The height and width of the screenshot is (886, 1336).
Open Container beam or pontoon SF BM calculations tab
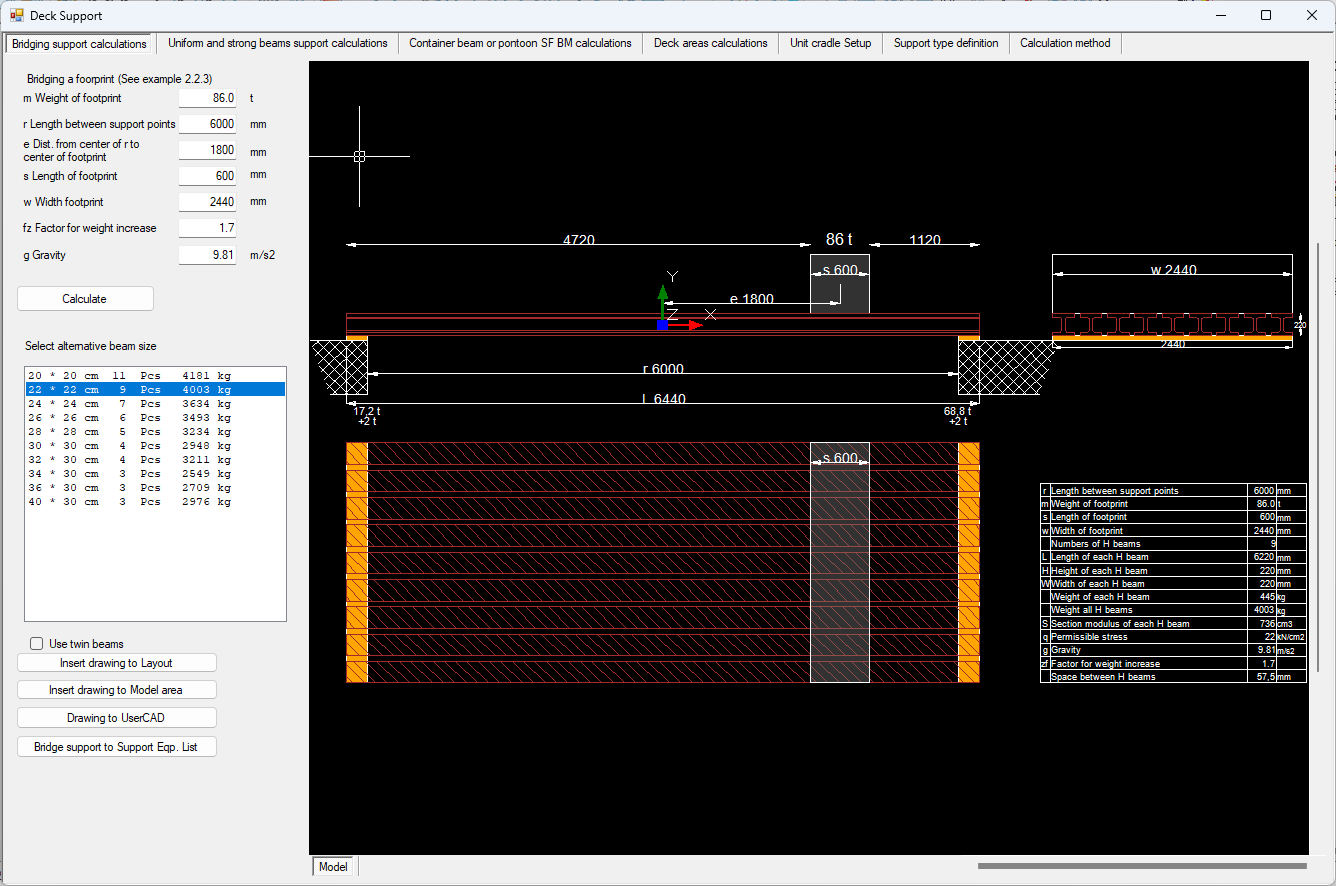pos(520,43)
